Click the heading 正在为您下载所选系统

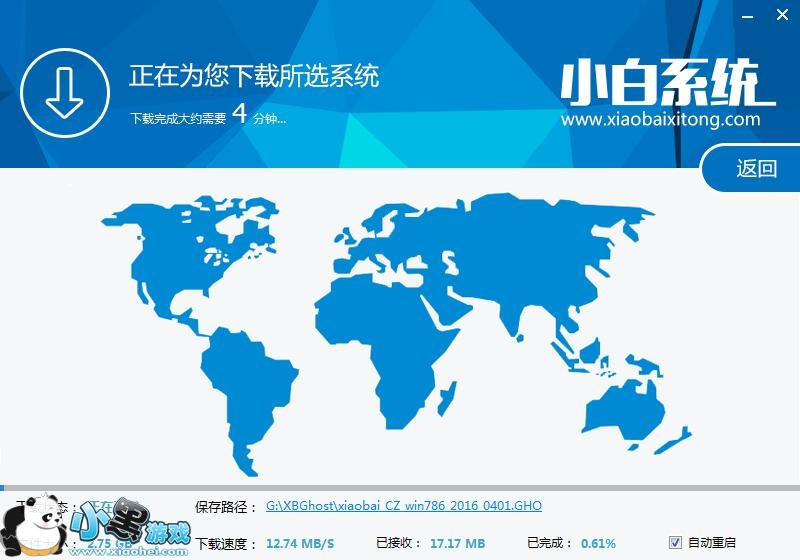point(254,76)
